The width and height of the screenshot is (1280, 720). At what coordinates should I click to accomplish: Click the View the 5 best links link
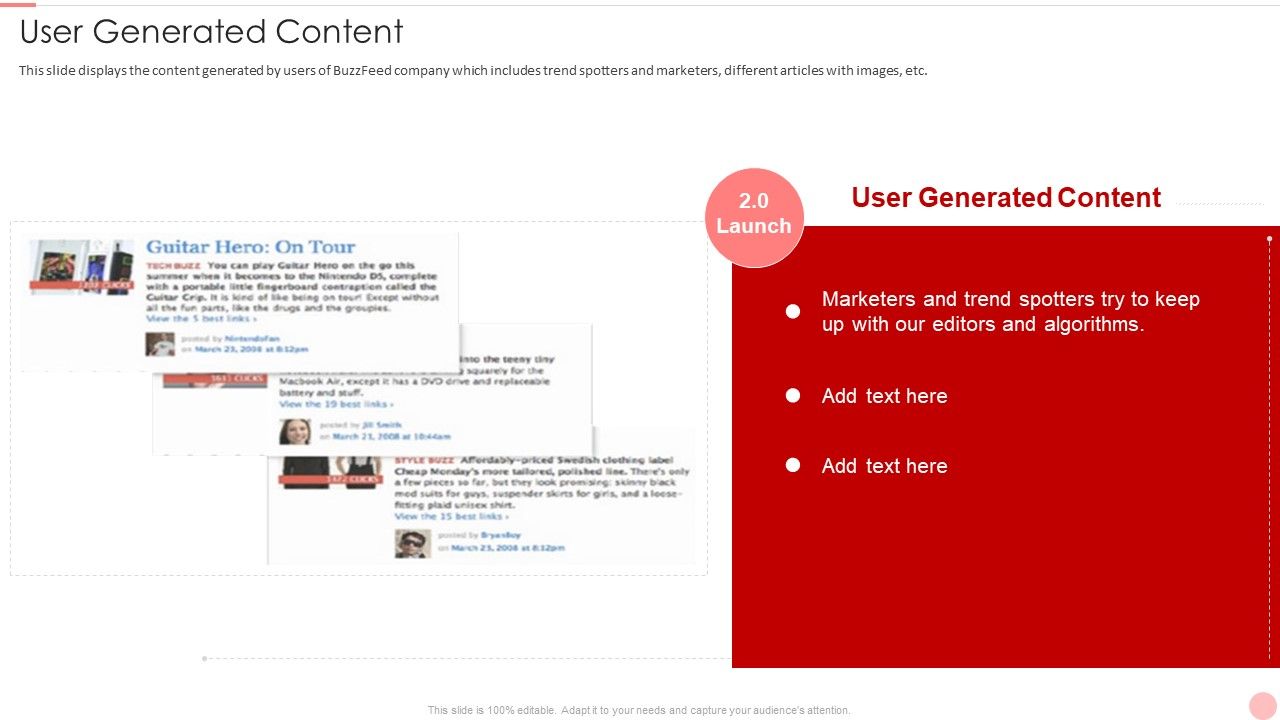[200, 319]
